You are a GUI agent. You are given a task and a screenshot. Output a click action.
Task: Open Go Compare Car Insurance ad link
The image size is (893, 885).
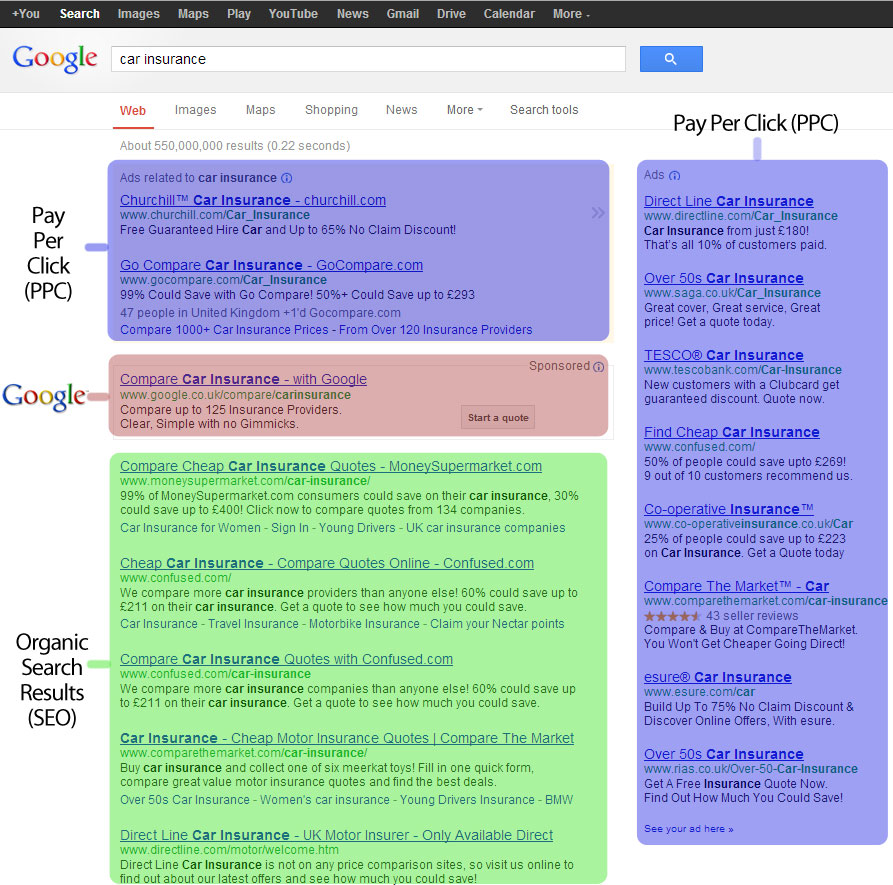click(271, 265)
